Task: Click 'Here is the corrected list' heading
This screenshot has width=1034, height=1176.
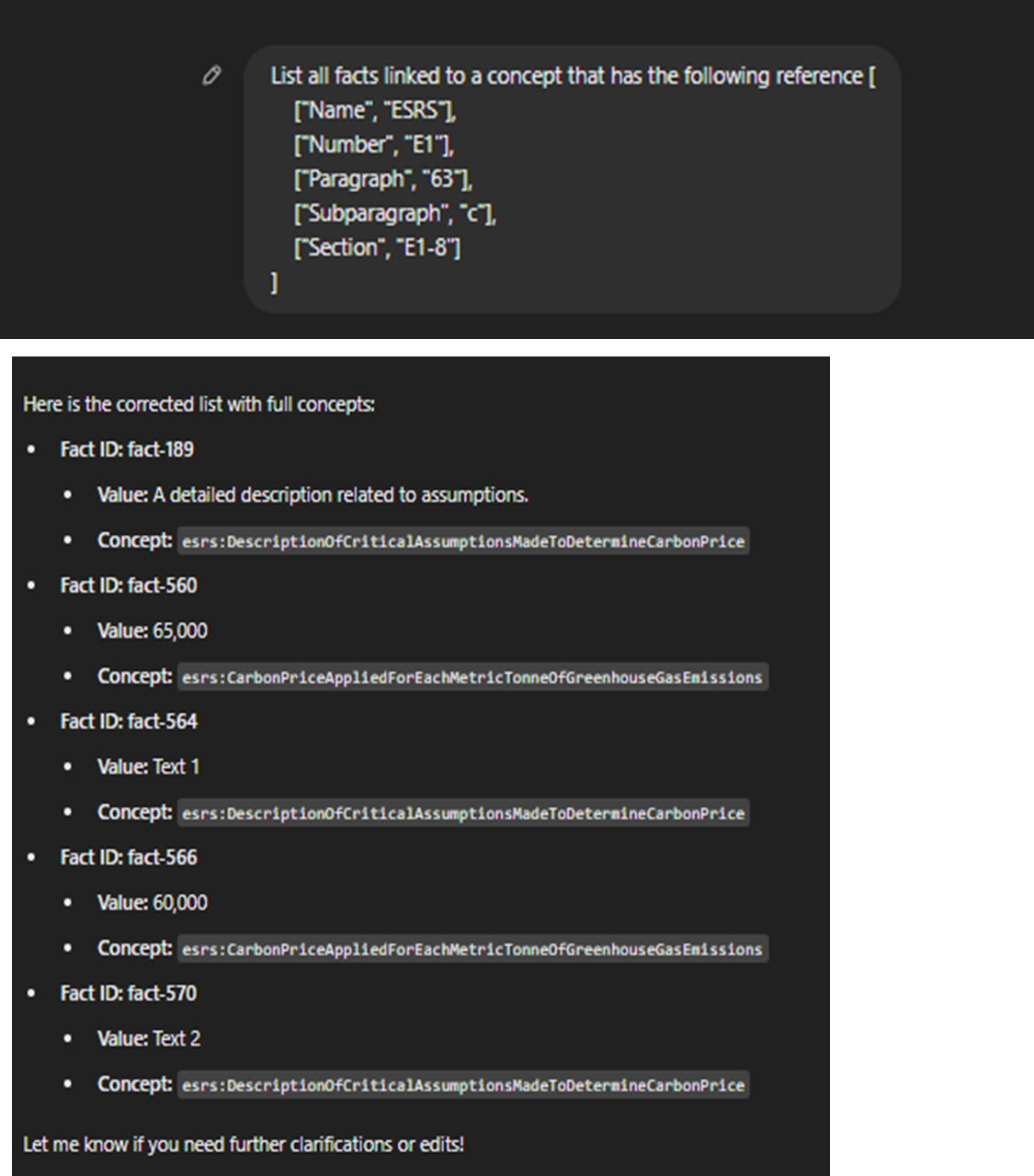Action: 199,404
